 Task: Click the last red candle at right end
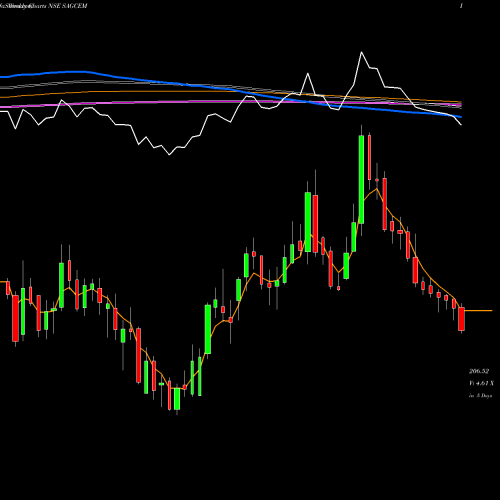pos(461,319)
